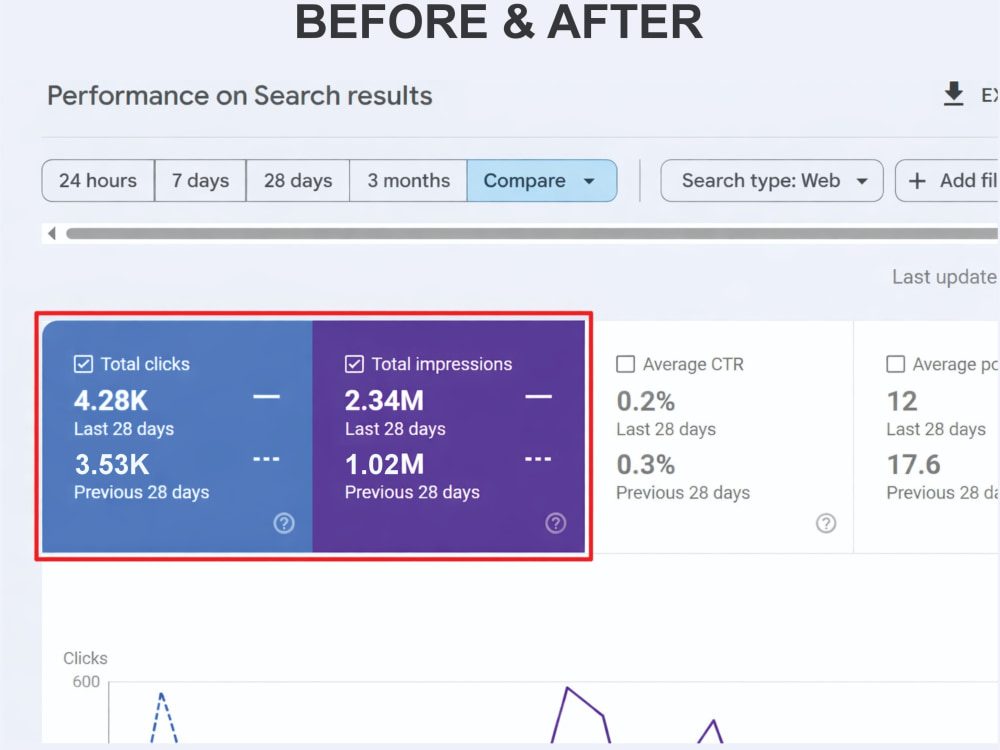Click the Average CTR label
Image resolution: width=1000 pixels, height=750 pixels.
point(693,364)
